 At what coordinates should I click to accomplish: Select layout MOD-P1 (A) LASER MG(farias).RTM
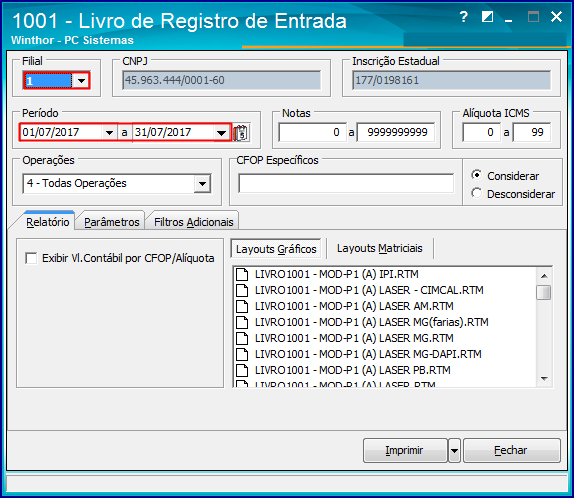pos(372,322)
